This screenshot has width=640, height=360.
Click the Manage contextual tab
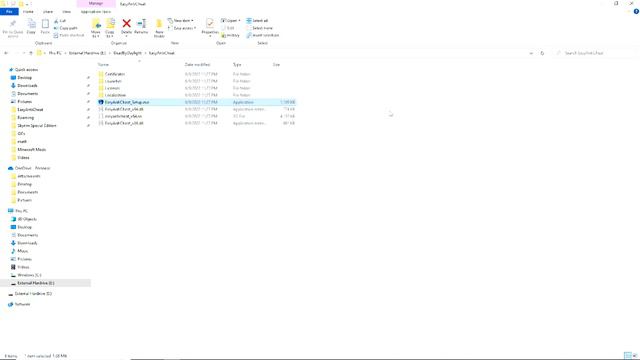(96, 4)
